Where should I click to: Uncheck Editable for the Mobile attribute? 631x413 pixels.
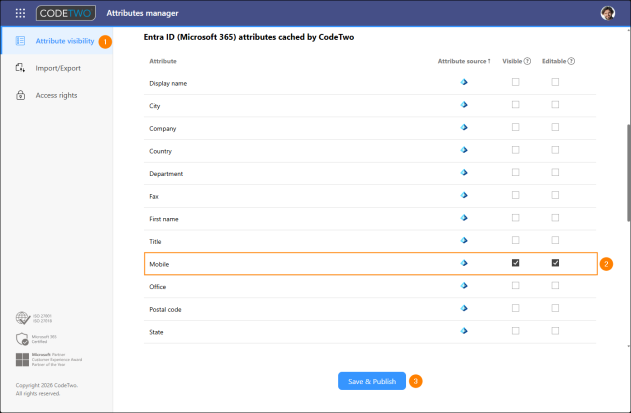coord(555,263)
